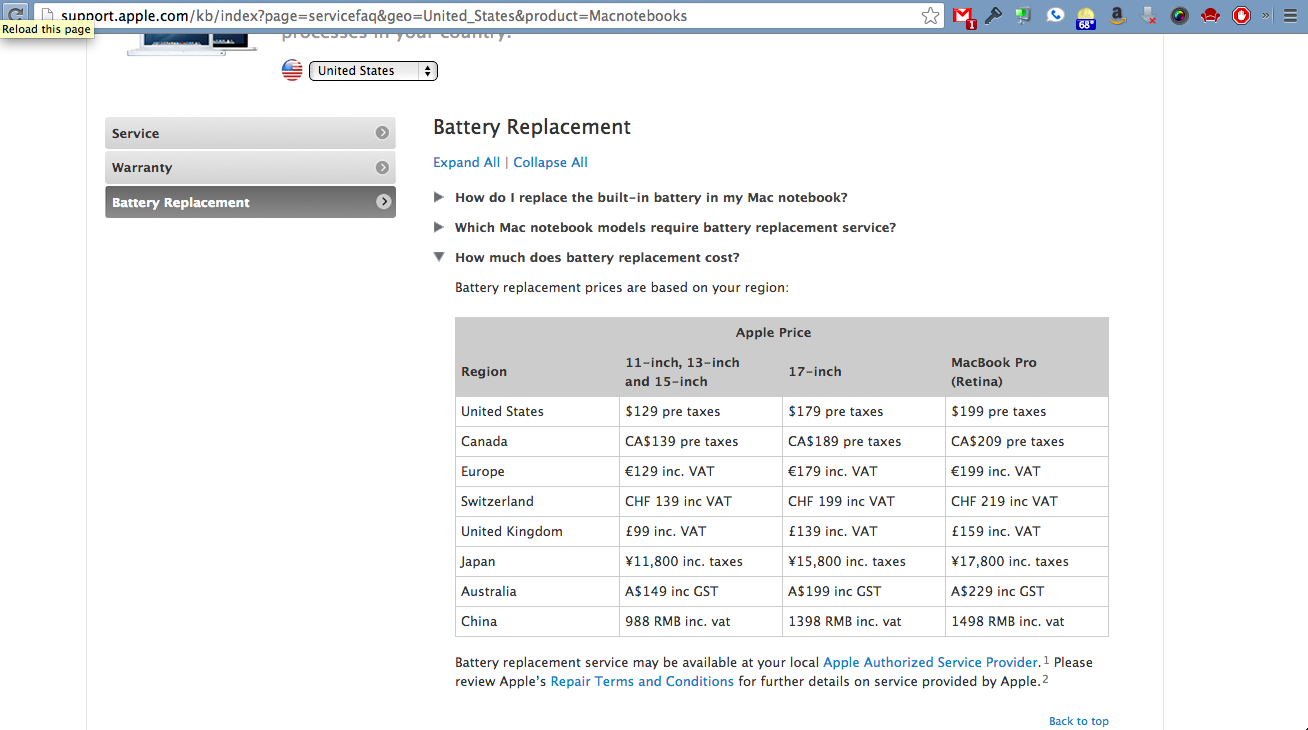The height and width of the screenshot is (730, 1308).
Task: Open the Google Voice phone extension
Action: 1055,15
